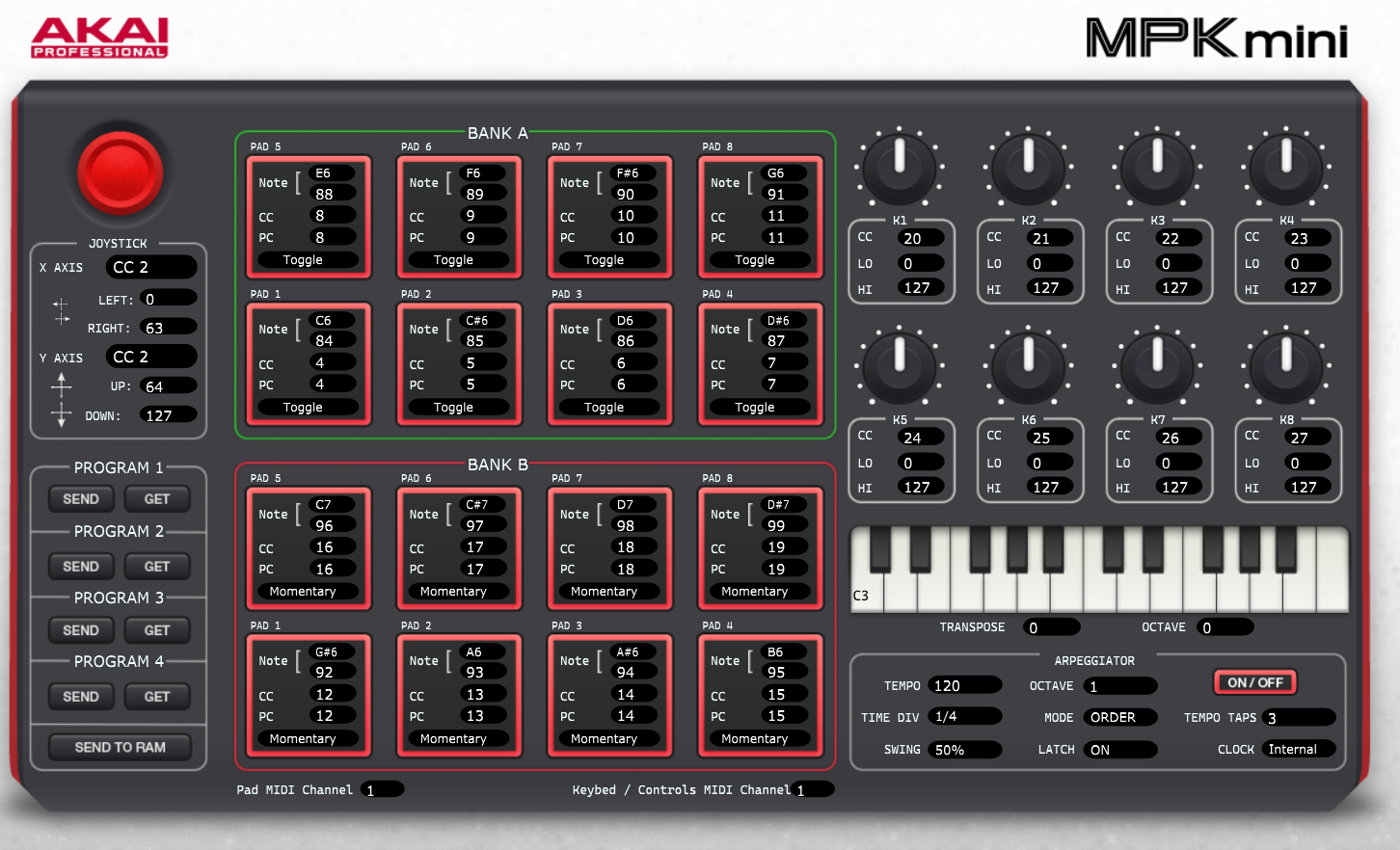The width and height of the screenshot is (1400, 850).
Task: Click SEND under Program 2
Action: click(81, 567)
